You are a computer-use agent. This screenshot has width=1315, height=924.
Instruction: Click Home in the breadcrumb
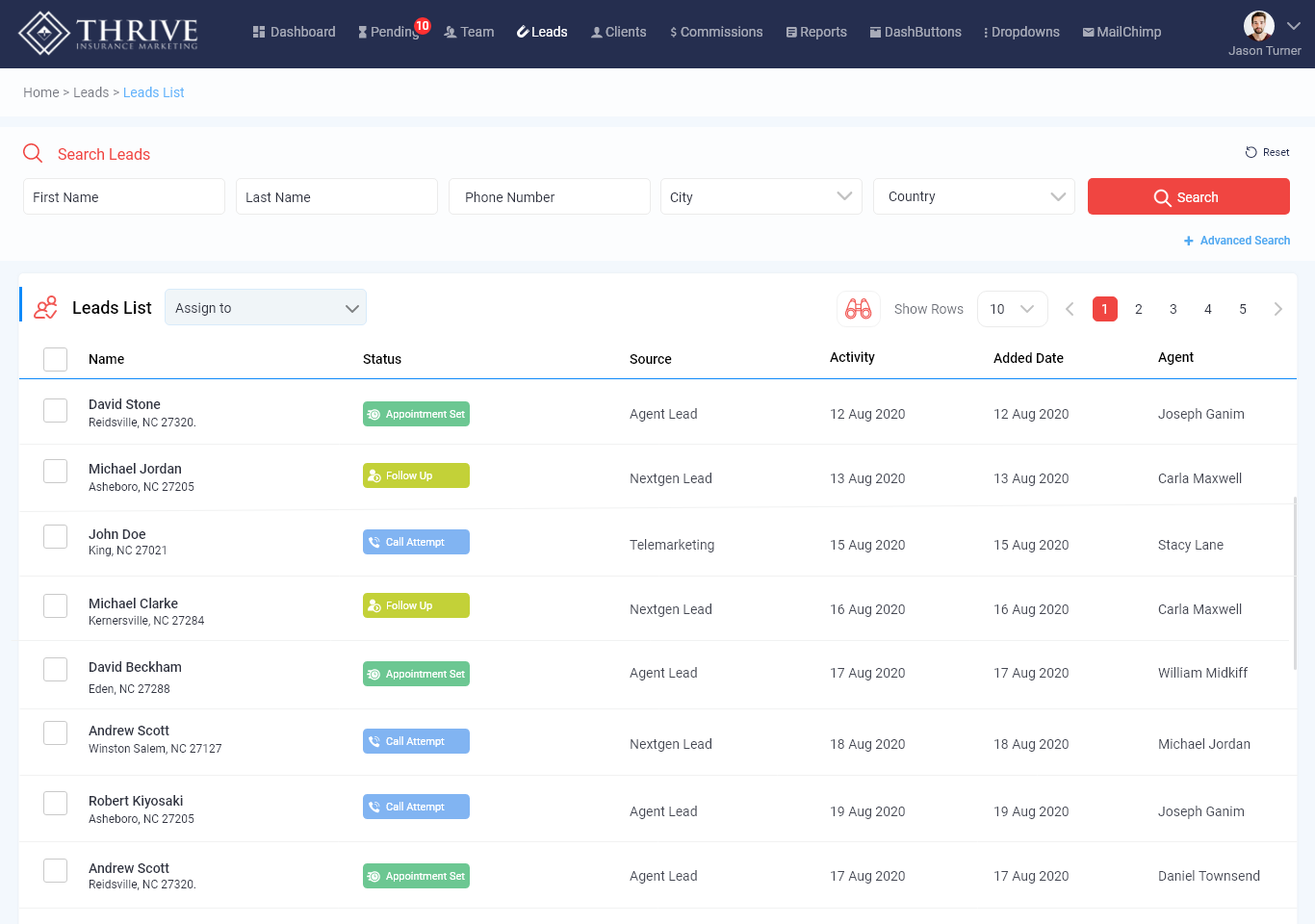[x=41, y=92]
